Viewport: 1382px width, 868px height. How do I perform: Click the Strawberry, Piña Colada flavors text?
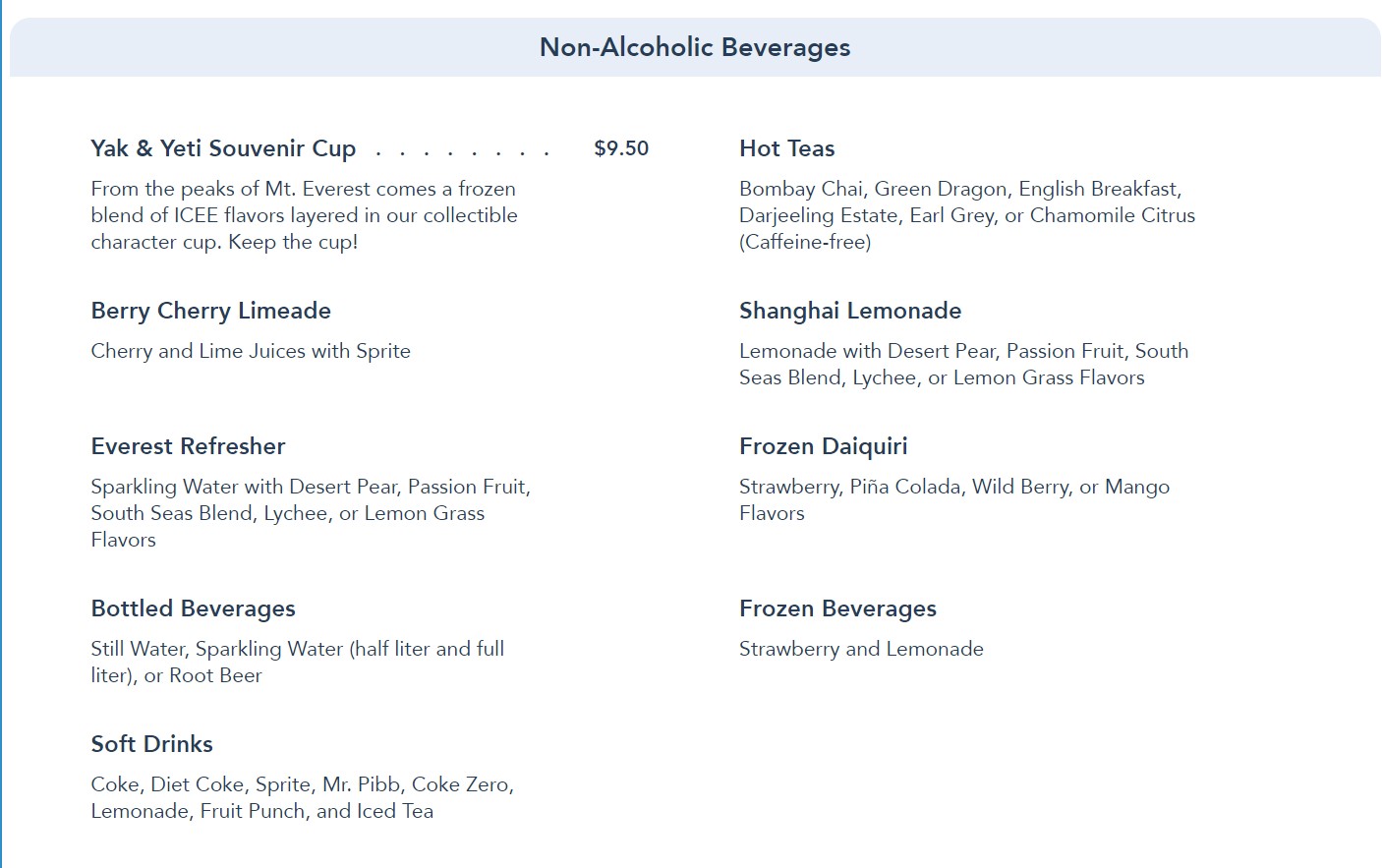[953, 499]
